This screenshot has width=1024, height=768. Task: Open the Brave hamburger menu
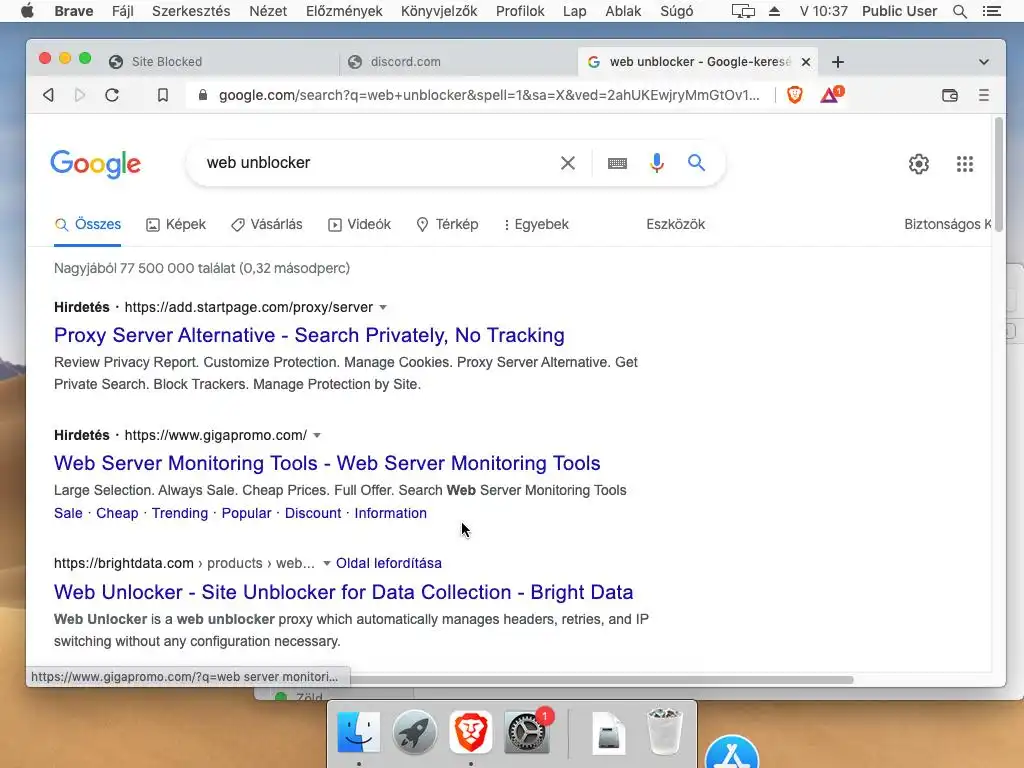[984, 95]
